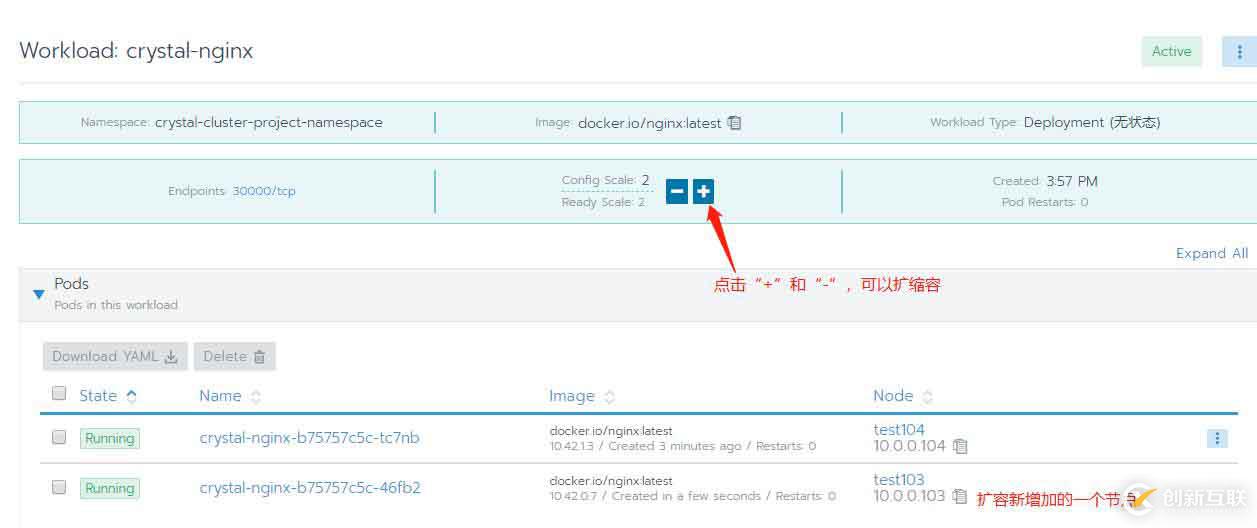The image size is (1257, 528).
Task: Check the crystal-nginx-b75757c5c-tc7nb row checkbox
Action: [59, 437]
